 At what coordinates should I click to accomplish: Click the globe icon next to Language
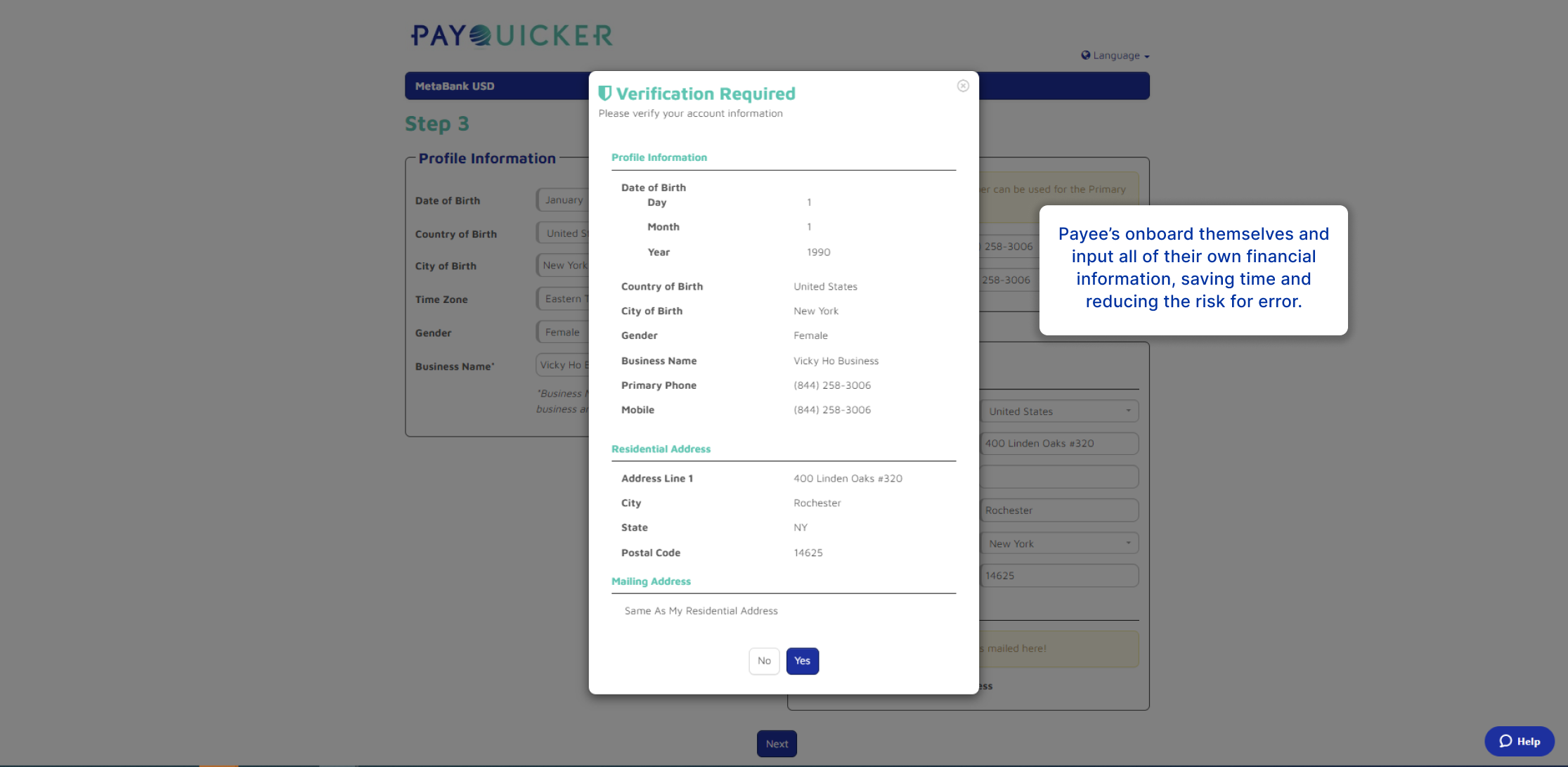1085,55
